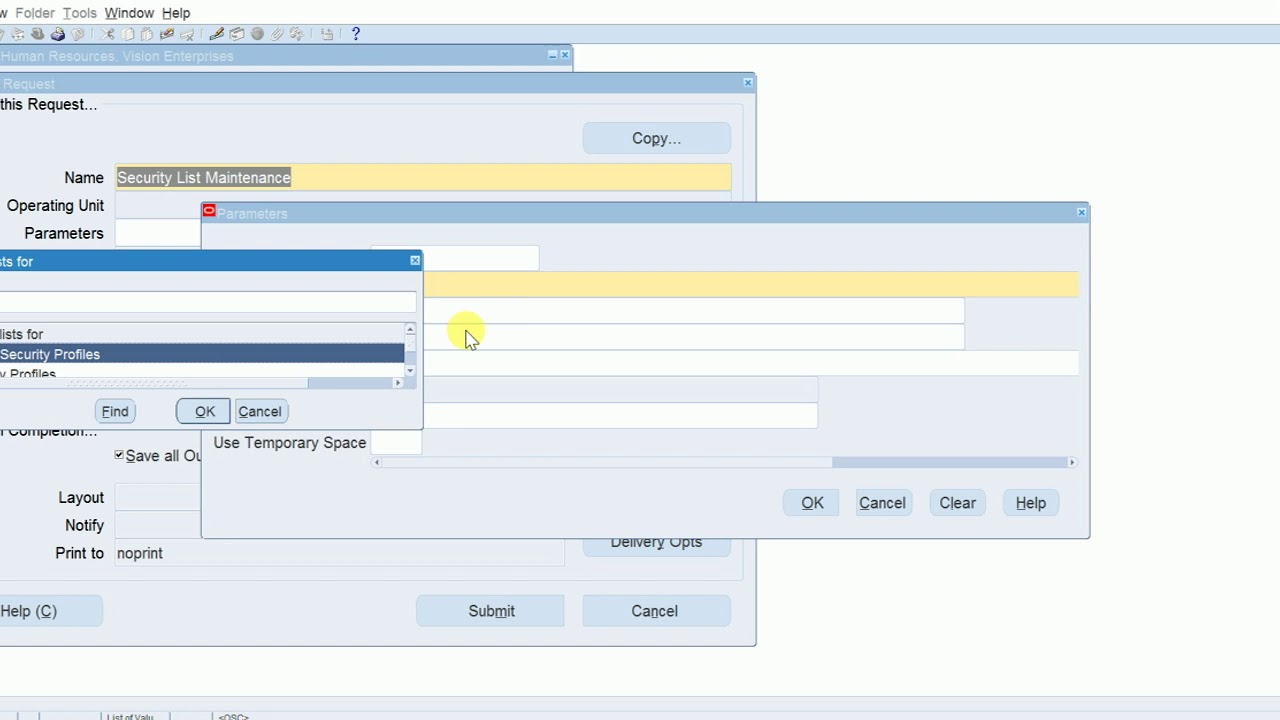Click the Attachments paperclip icon

coord(277,34)
